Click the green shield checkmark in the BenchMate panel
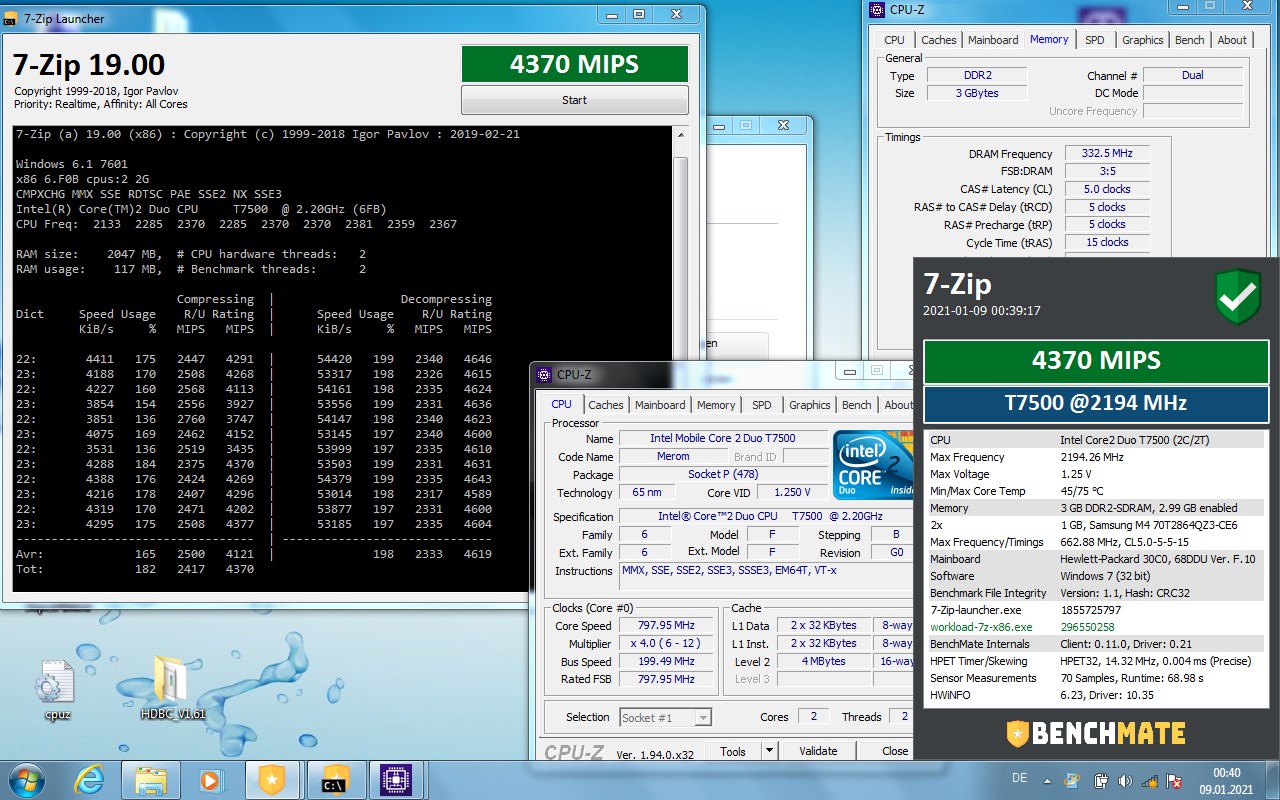1280x800 pixels. tap(1238, 297)
